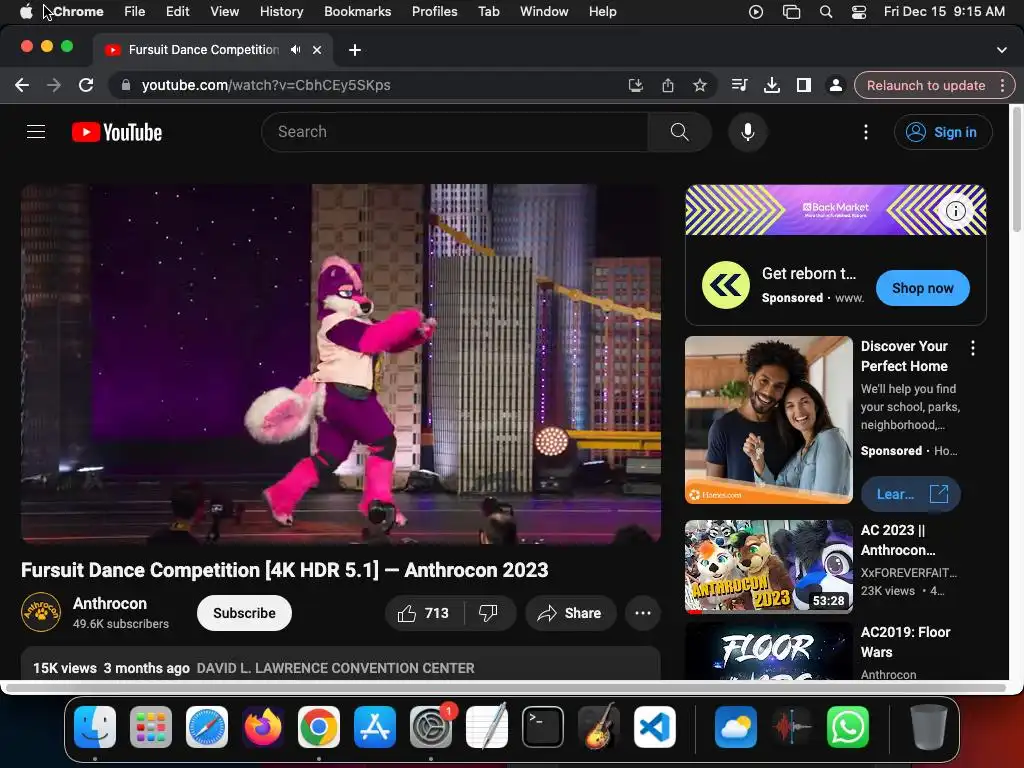The width and height of the screenshot is (1024, 768).
Task: Click the Perfect Home ad thumbnail
Action: pyautogui.click(x=769, y=420)
